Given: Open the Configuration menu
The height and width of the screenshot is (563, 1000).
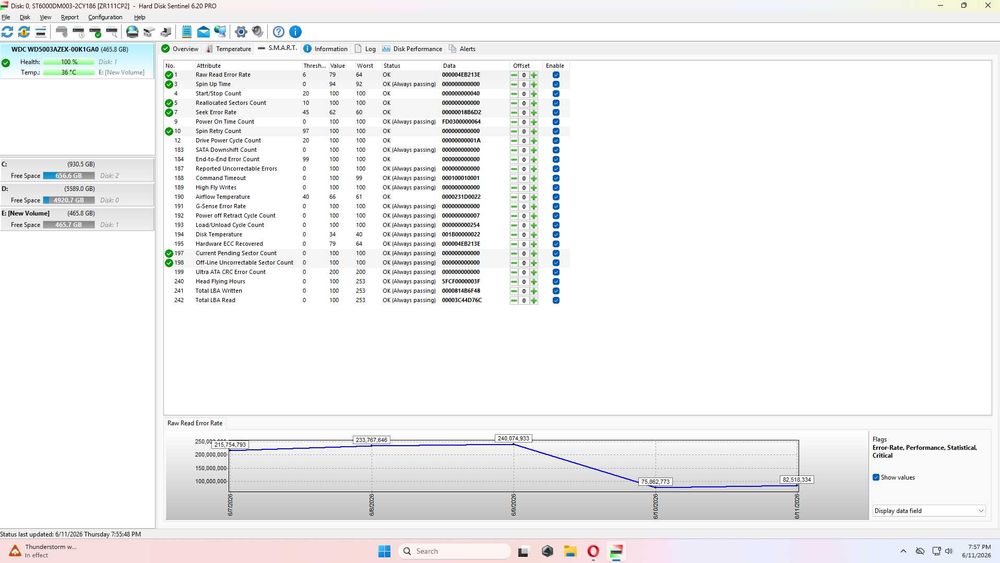Looking at the screenshot, I should click(105, 17).
